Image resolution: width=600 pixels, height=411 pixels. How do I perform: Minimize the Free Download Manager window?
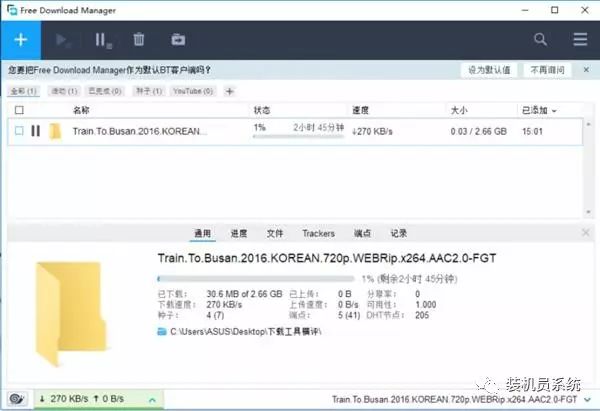tap(525, 10)
